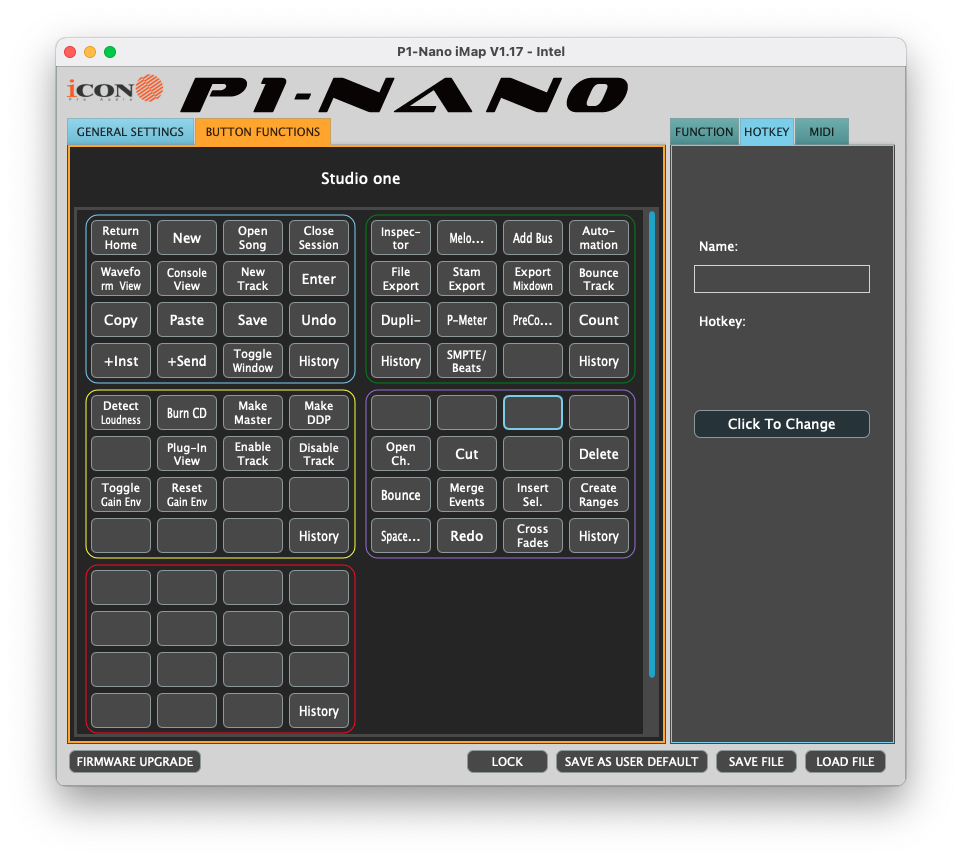Pick the +Inst pad
962x860 pixels.
point(121,361)
